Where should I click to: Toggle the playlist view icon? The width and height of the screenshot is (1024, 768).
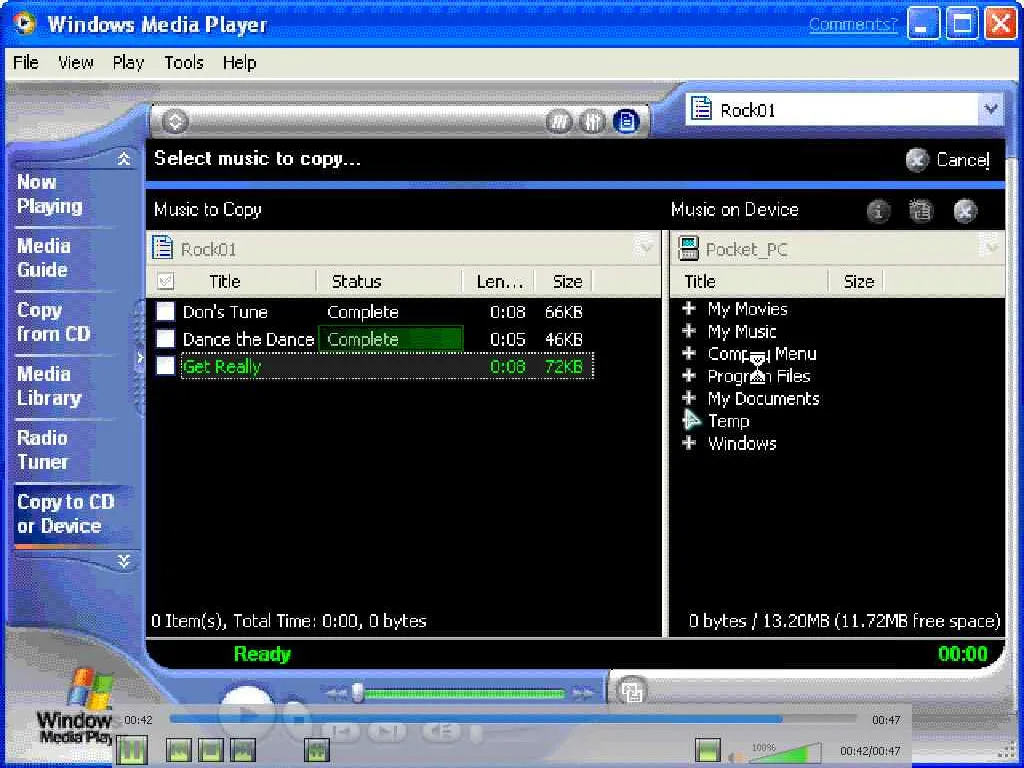click(x=626, y=121)
